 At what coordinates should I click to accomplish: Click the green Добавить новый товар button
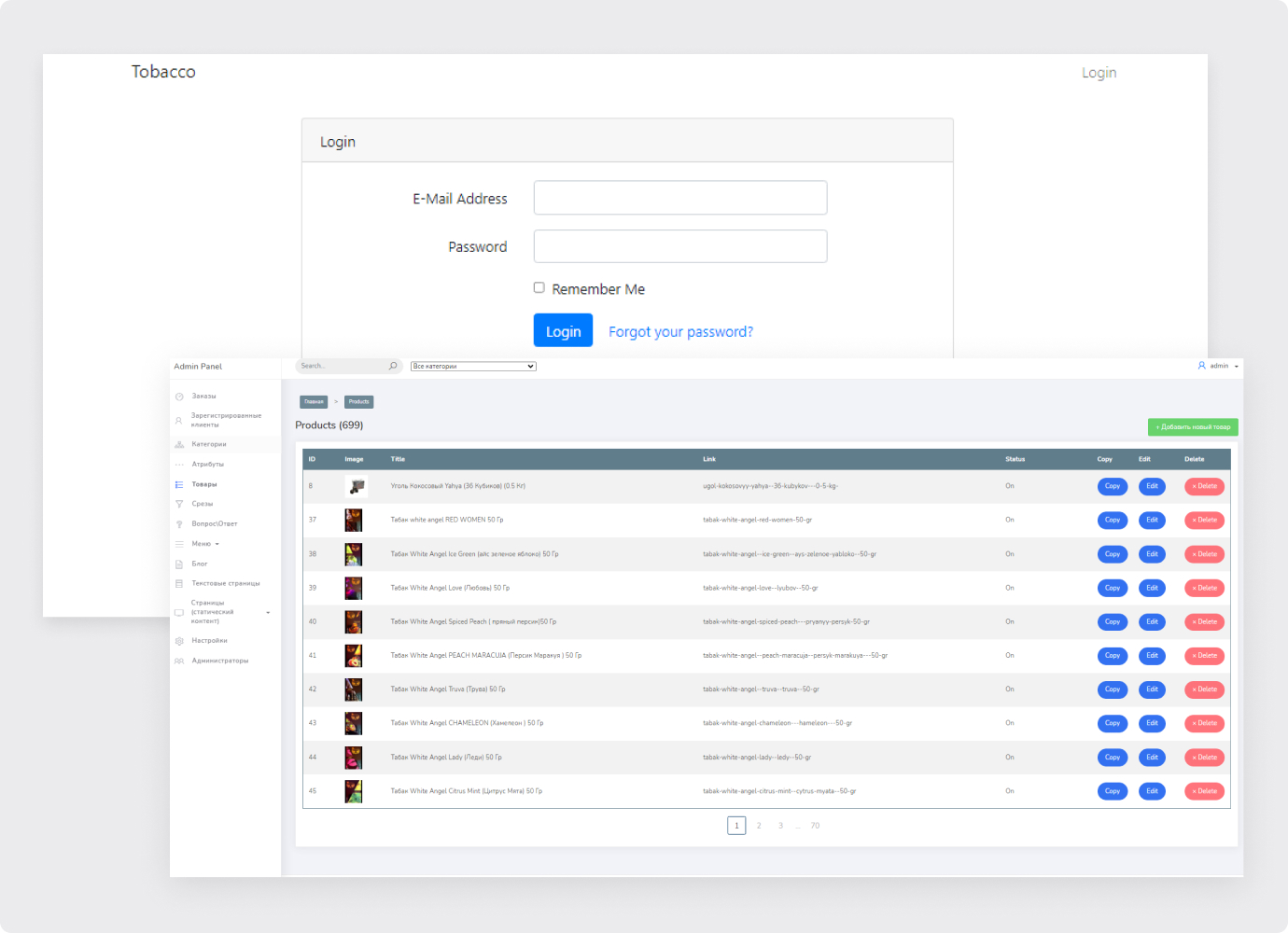[x=1193, y=427]
